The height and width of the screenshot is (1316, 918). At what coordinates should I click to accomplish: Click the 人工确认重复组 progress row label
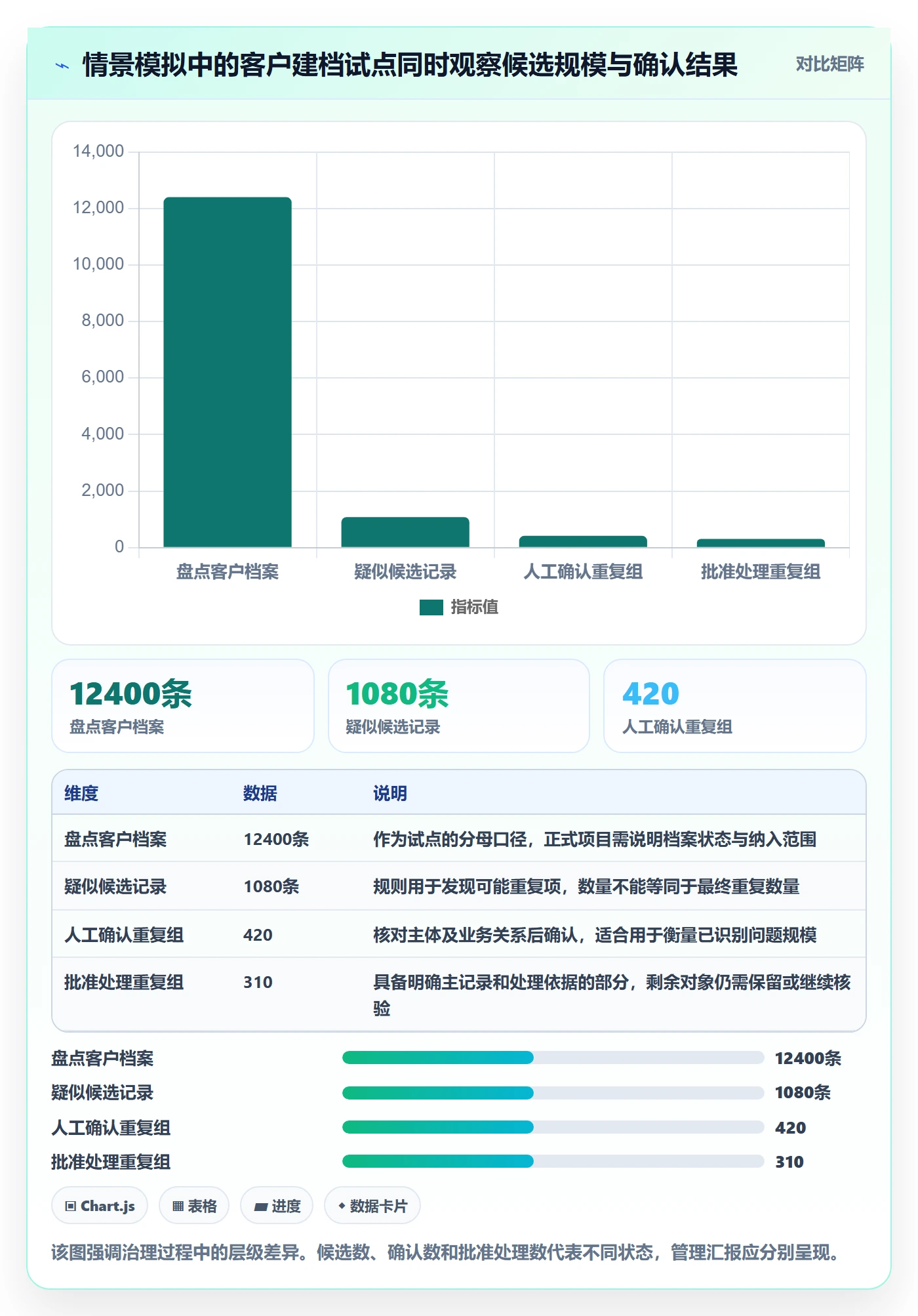click(x=111, y=1128)
